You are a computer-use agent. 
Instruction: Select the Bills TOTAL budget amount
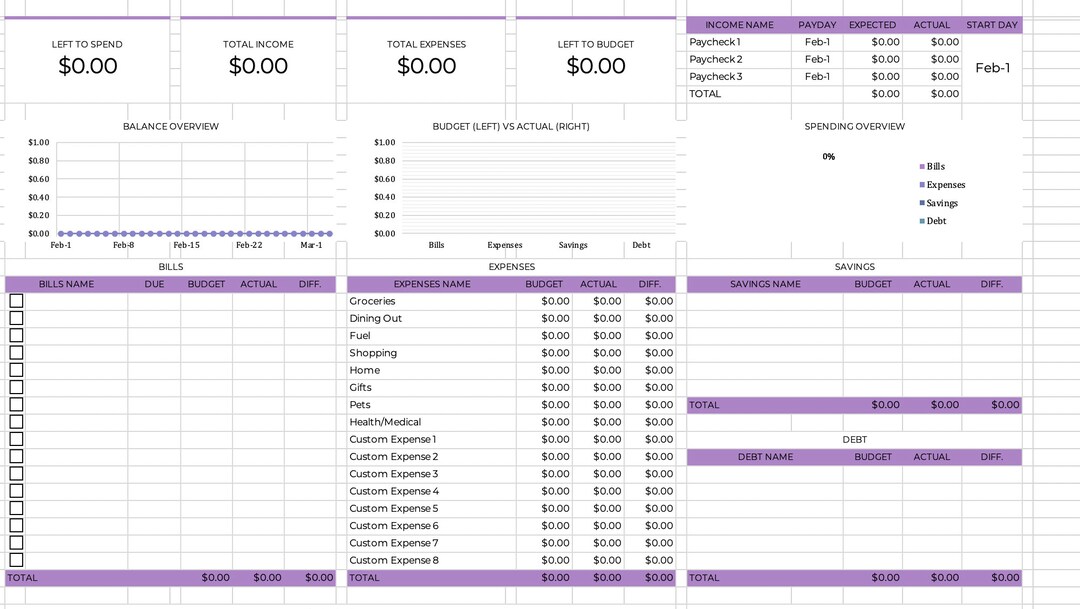(x=207, y=578)
